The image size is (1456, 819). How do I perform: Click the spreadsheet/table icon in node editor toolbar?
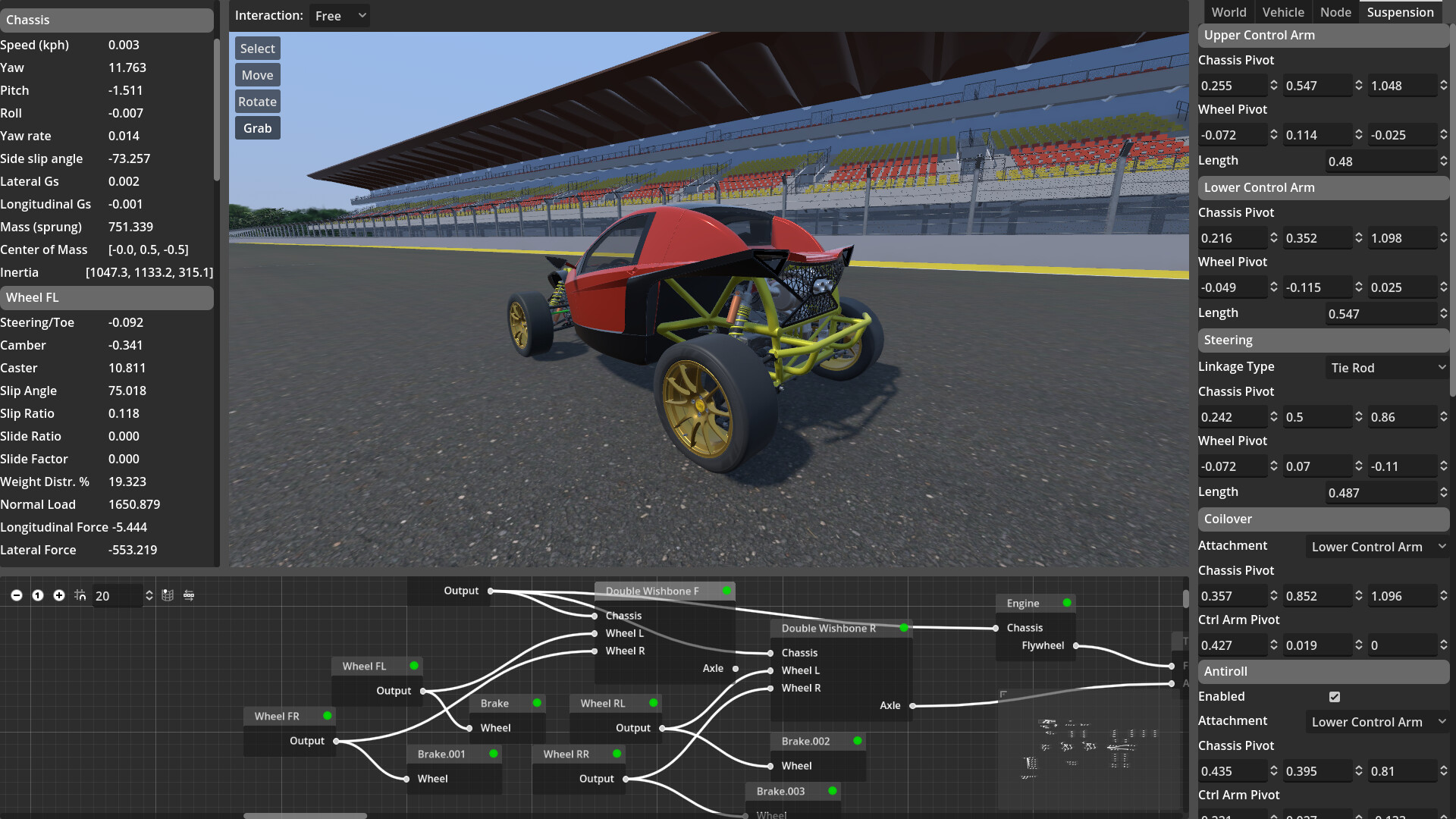pos(168,595)
